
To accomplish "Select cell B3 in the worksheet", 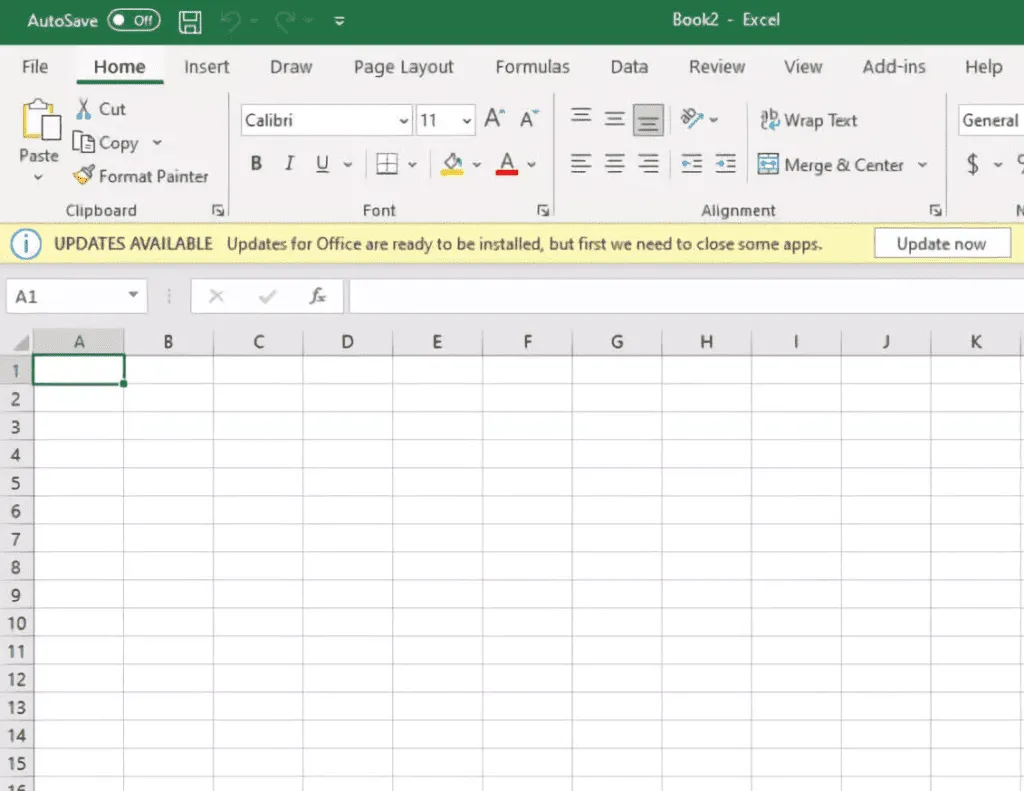I will [168, 427].
